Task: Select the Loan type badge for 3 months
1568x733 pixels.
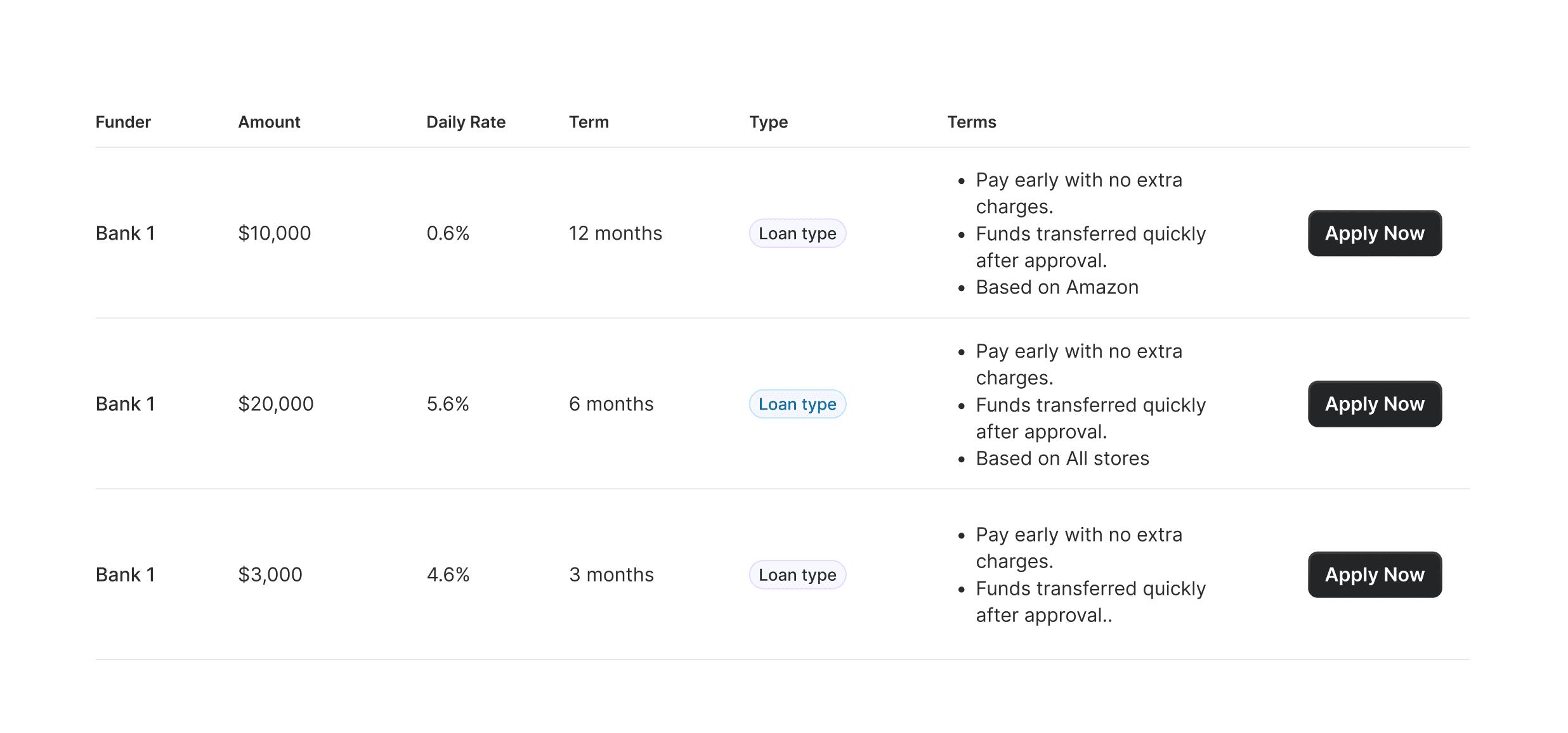Action: 797,574
